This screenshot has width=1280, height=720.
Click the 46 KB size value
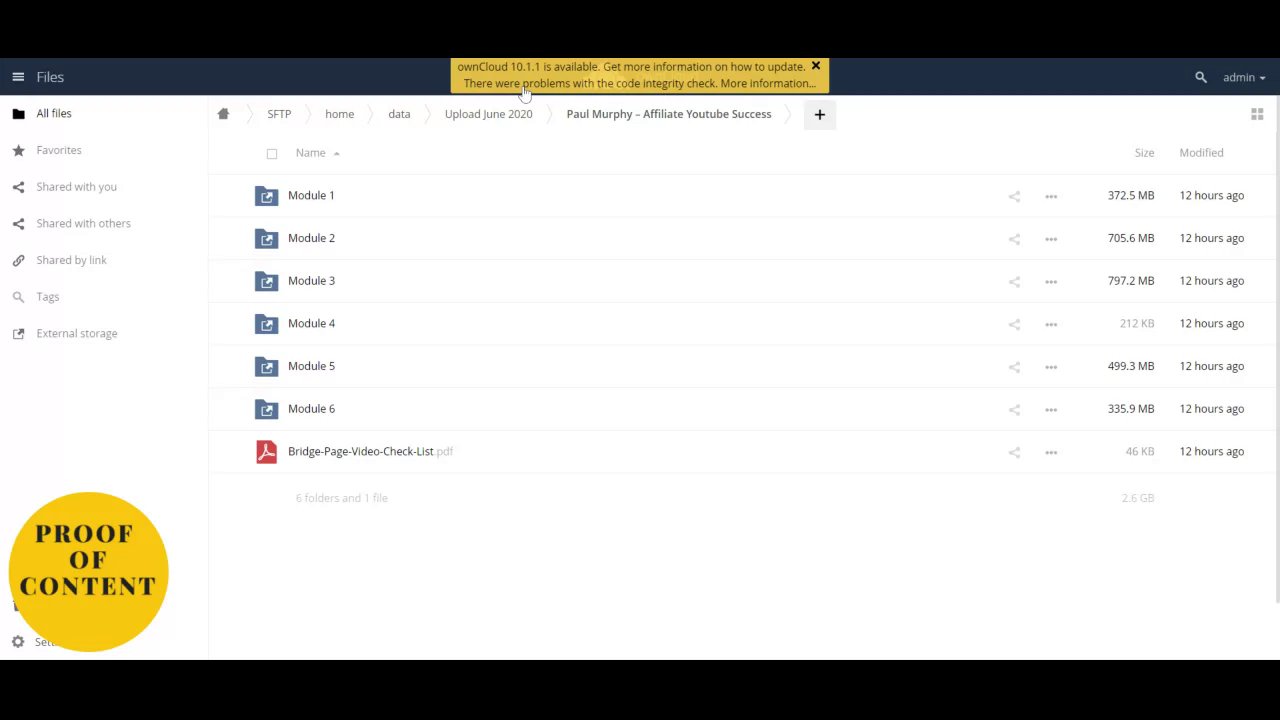tap(1140, 452)
